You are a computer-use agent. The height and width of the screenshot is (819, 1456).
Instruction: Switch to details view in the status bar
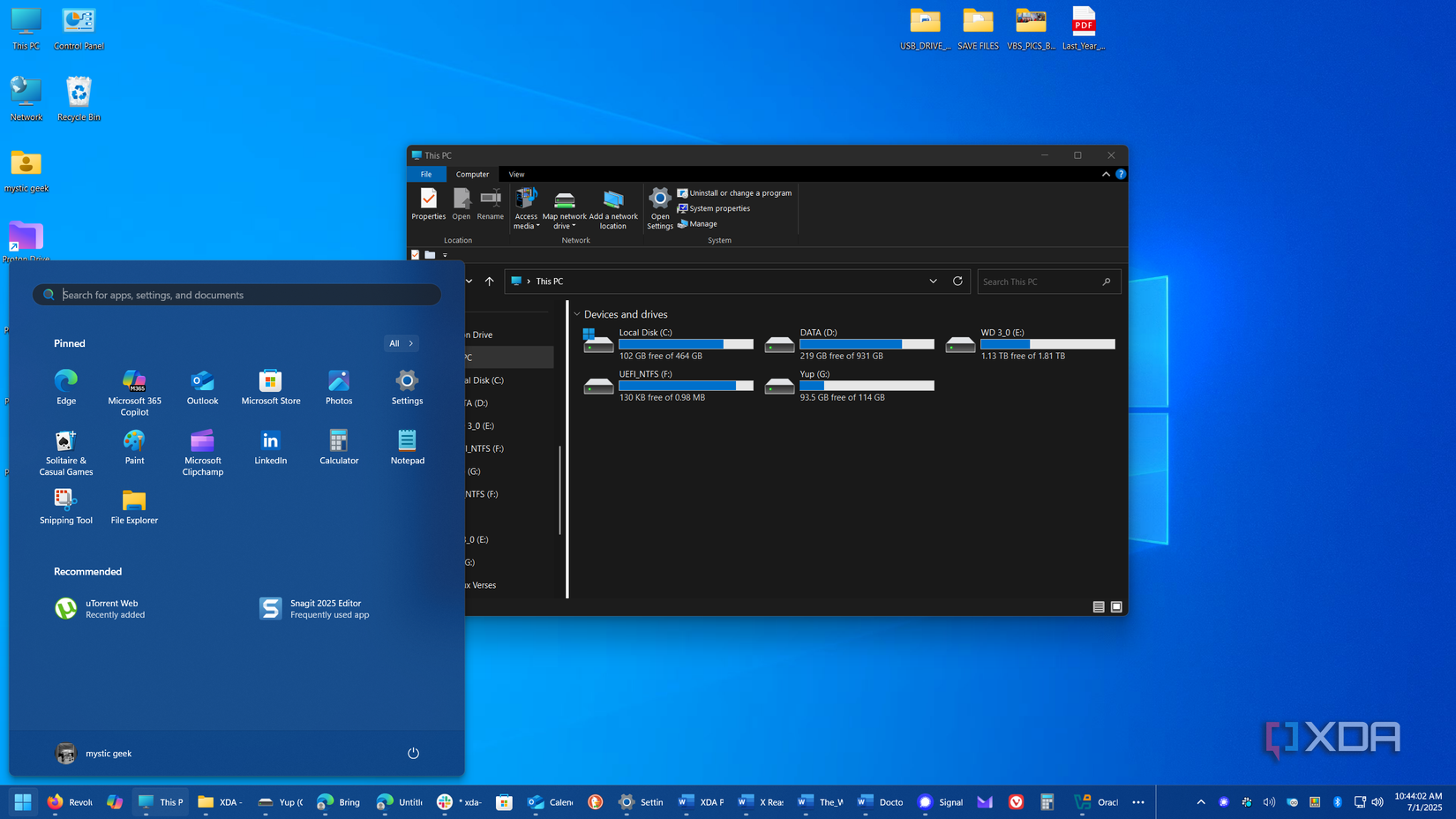1099,606
